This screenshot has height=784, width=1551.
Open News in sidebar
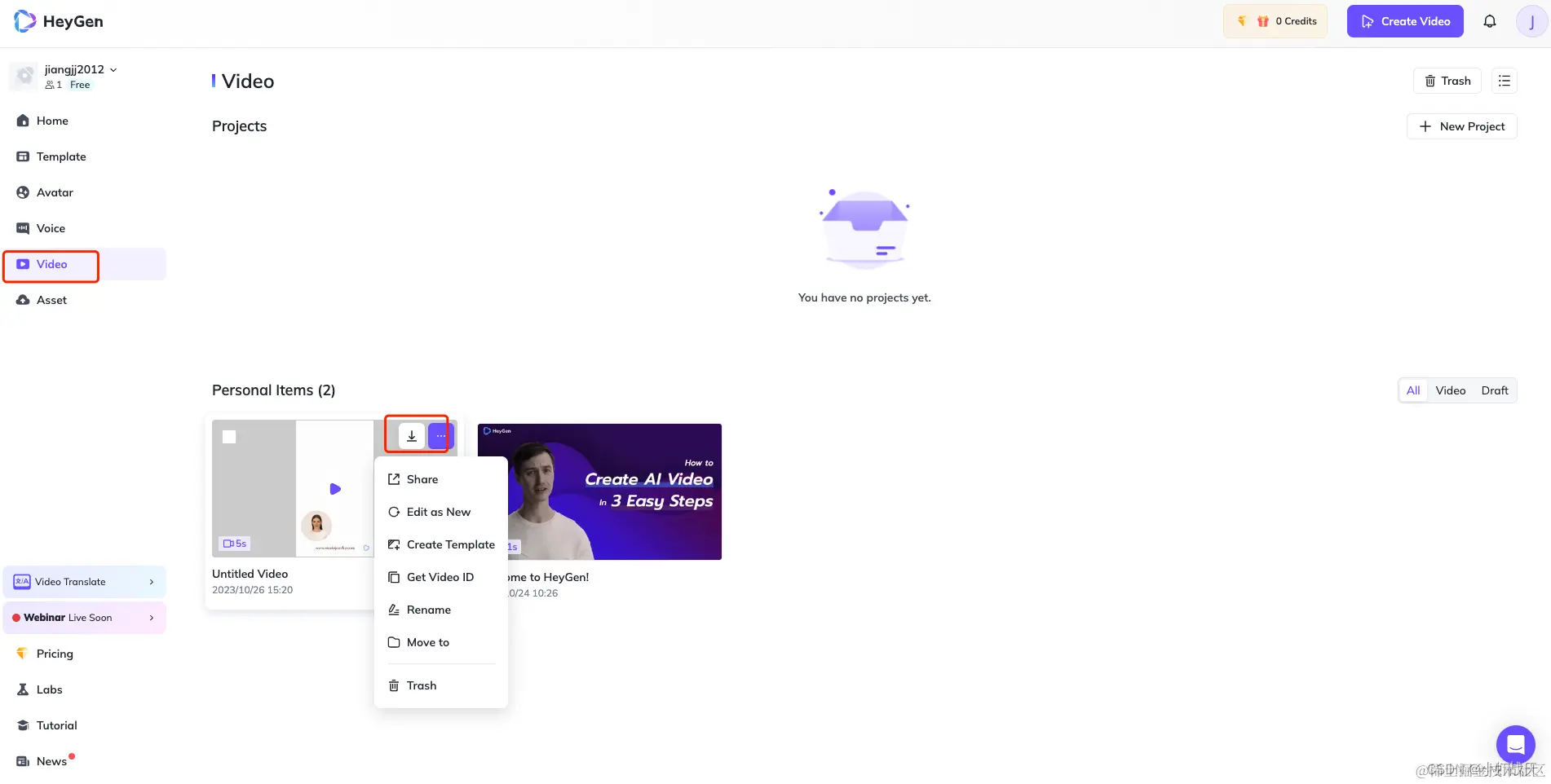pos(84,761)
